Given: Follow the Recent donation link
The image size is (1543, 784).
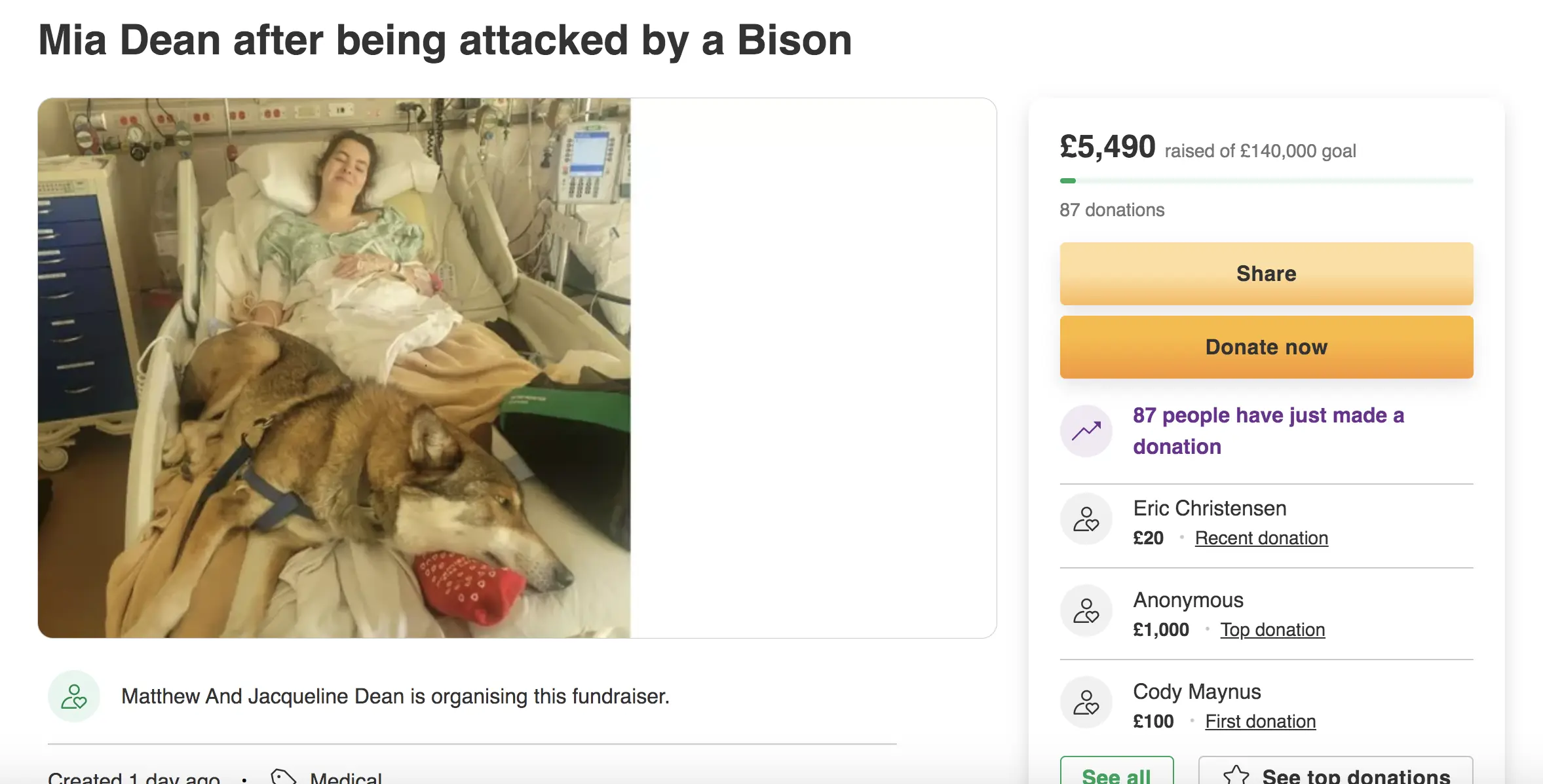Looking at the screenshot, I should 1261,538.
